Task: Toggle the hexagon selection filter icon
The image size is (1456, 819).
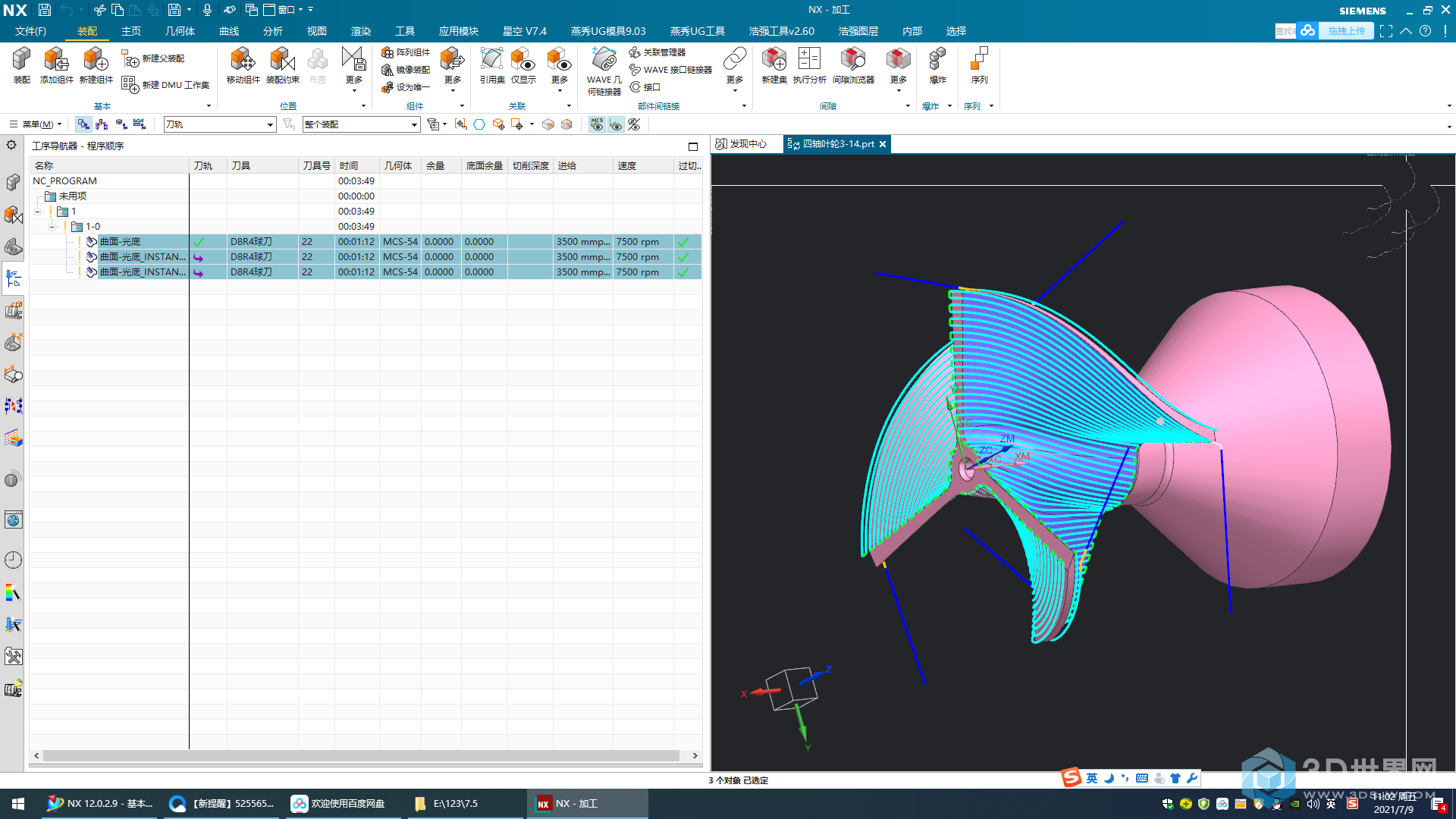Action: click(479, 124)
